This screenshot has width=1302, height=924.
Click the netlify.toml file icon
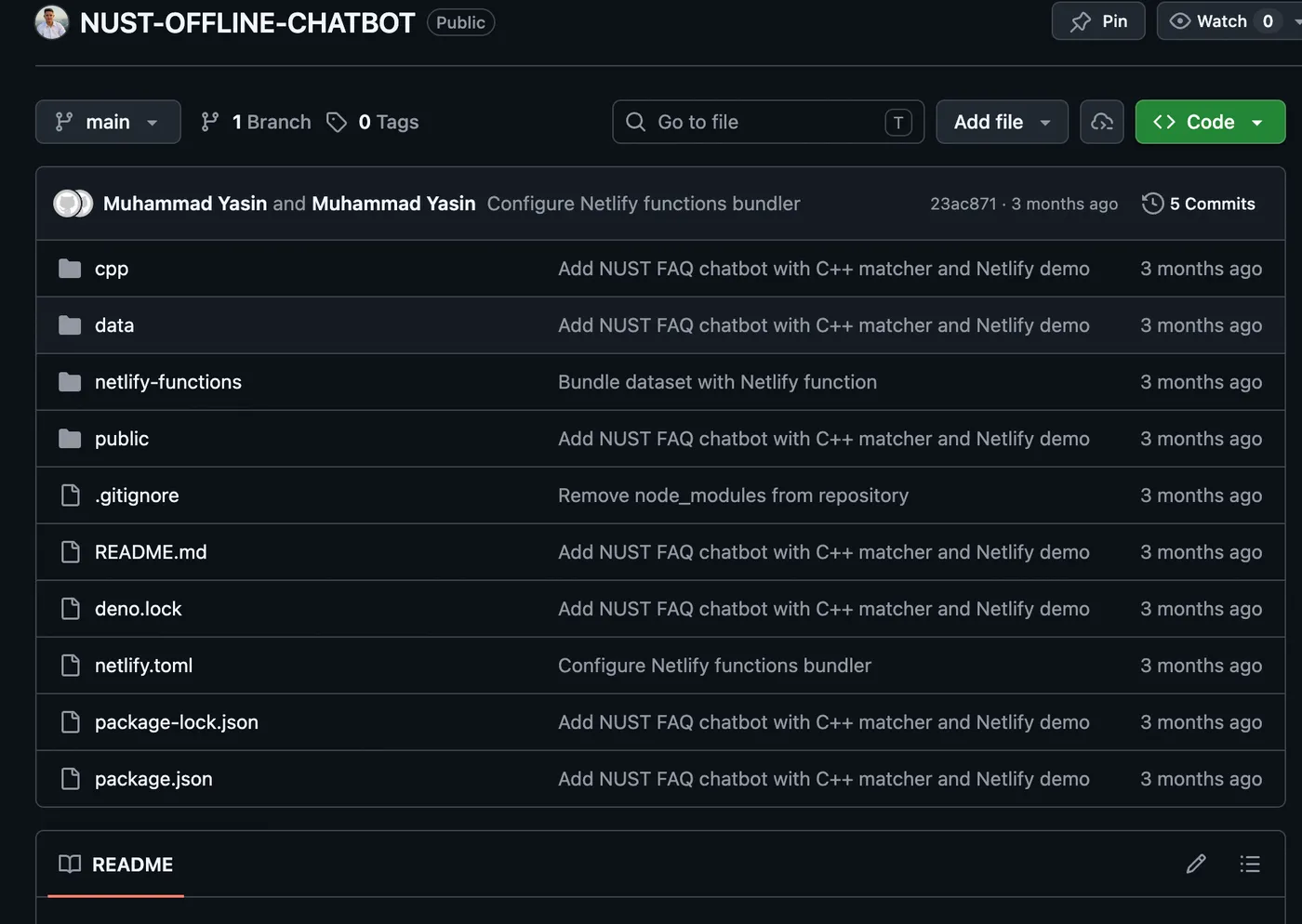click(x=70, y=666)
